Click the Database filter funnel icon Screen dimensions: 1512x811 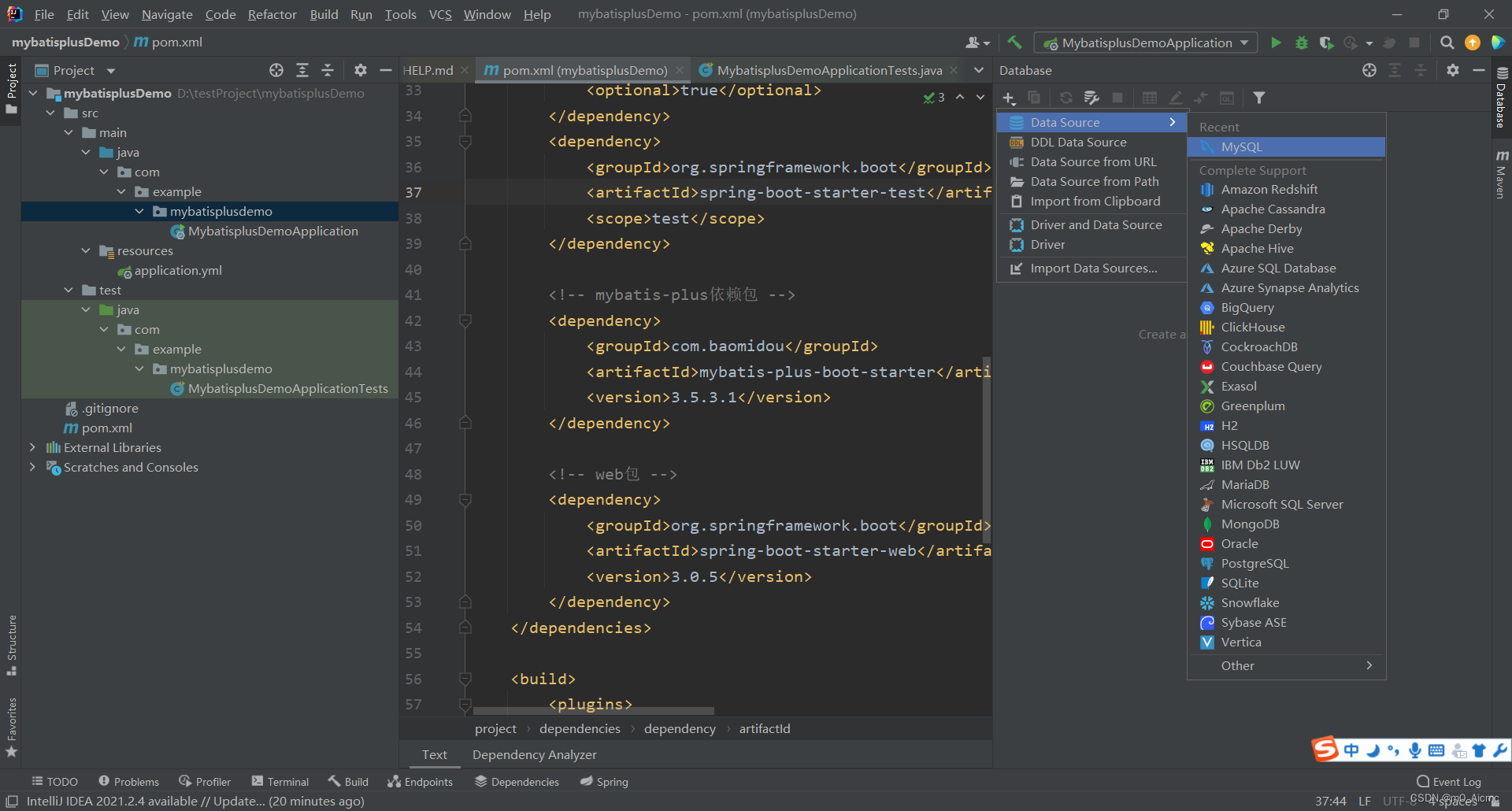point(1259,98)
